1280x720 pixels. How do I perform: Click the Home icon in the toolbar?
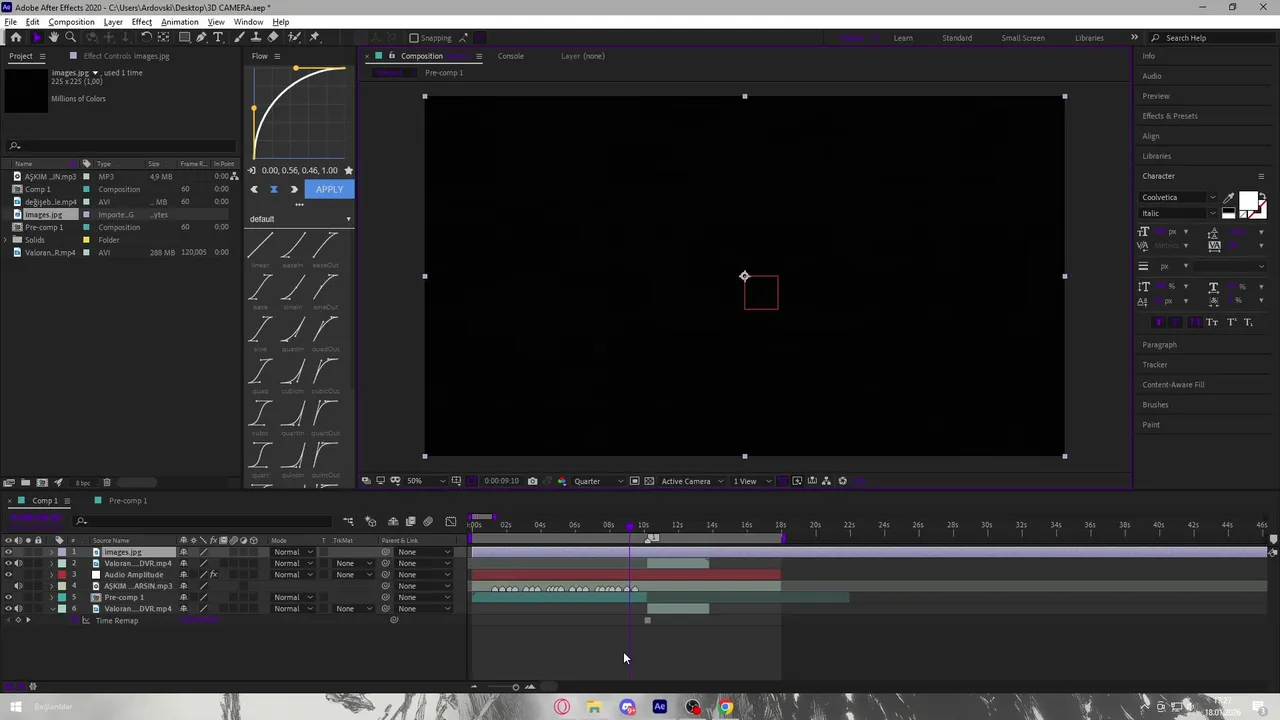tap(16, 38)
